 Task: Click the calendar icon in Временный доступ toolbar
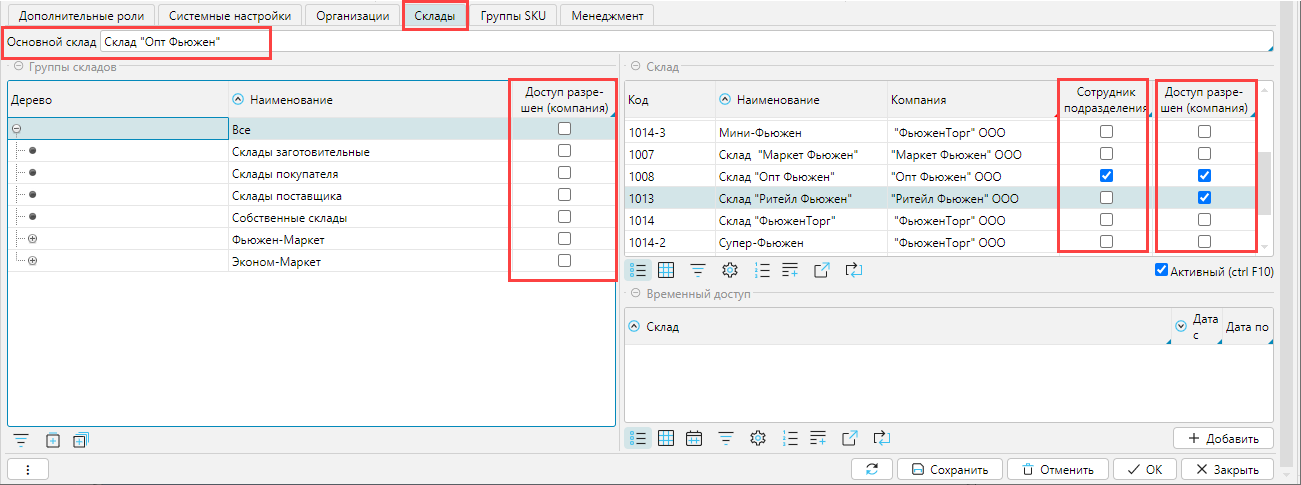695,438
